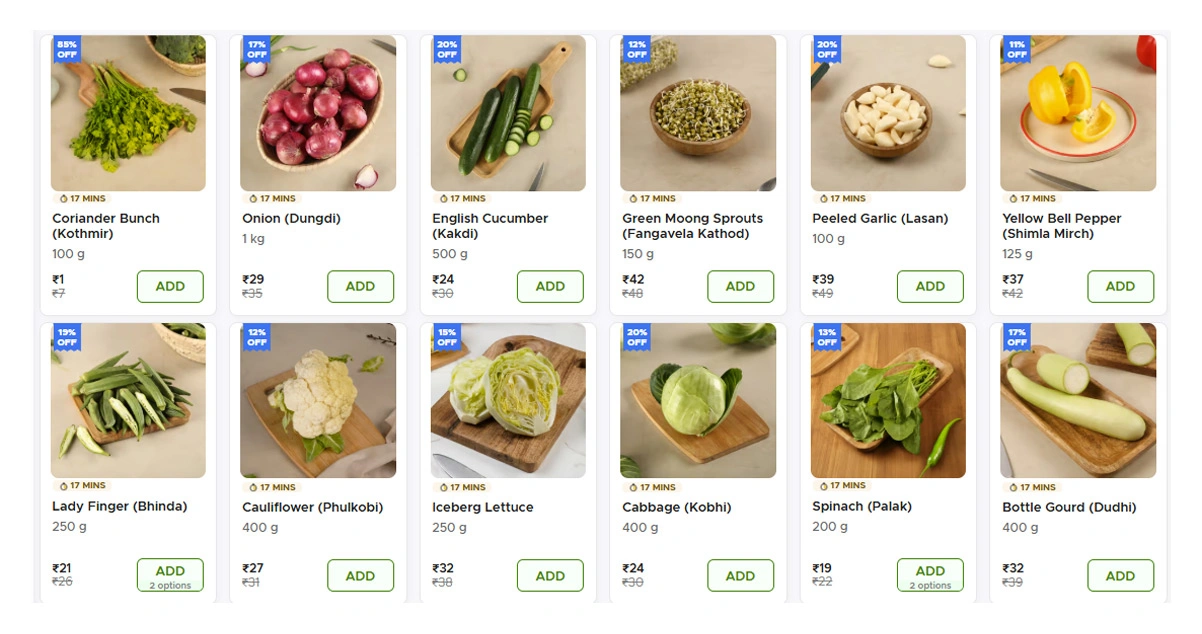The image size is (1202, 634).
Task: Open the 2 options ADD for Spinach
Action: pos(930,575)
